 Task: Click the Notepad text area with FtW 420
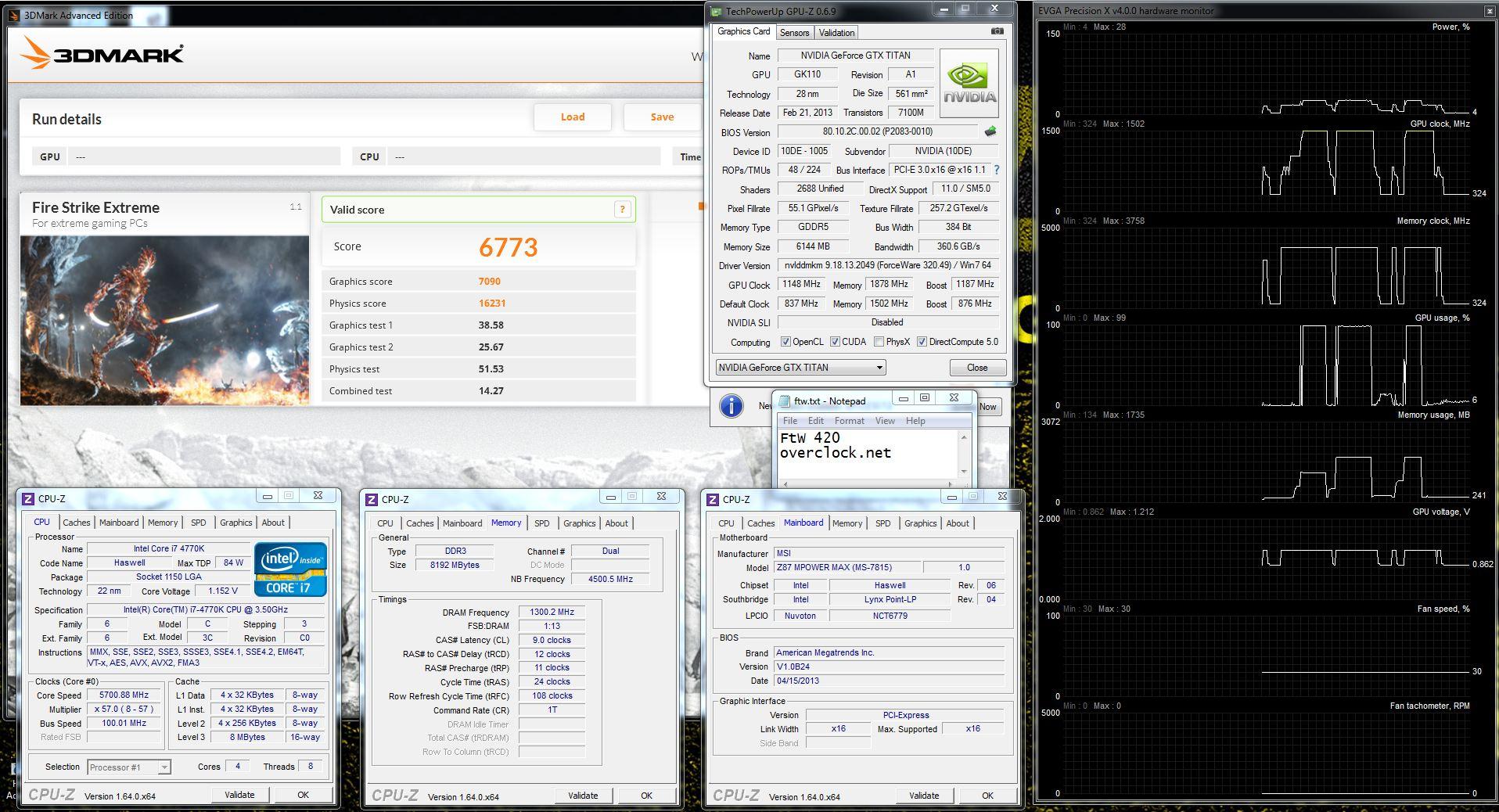point(867,454)
